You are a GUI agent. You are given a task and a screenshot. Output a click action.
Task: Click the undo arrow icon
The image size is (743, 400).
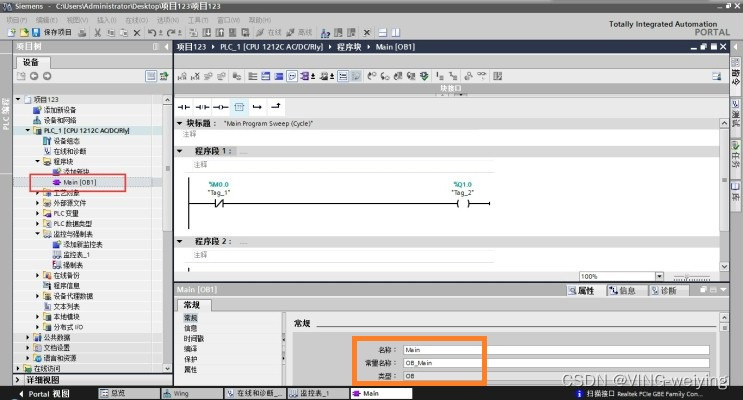152,33
